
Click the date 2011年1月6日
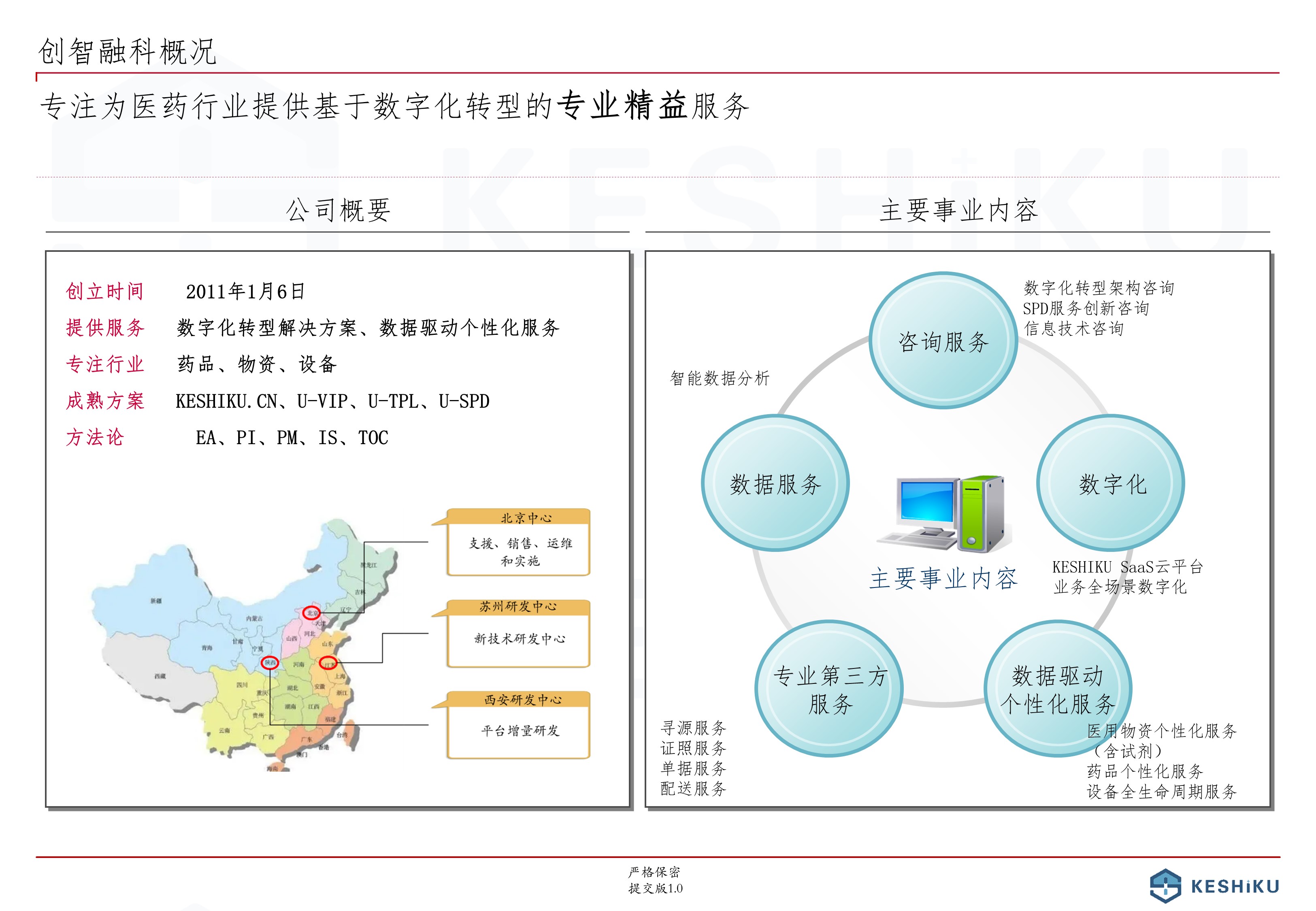[245, 292]
